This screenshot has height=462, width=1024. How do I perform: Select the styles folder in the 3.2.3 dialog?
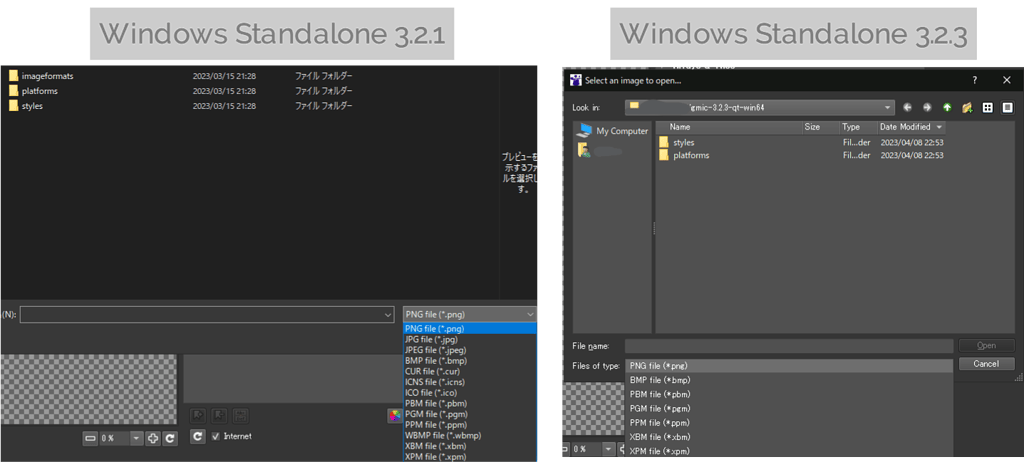677,142
